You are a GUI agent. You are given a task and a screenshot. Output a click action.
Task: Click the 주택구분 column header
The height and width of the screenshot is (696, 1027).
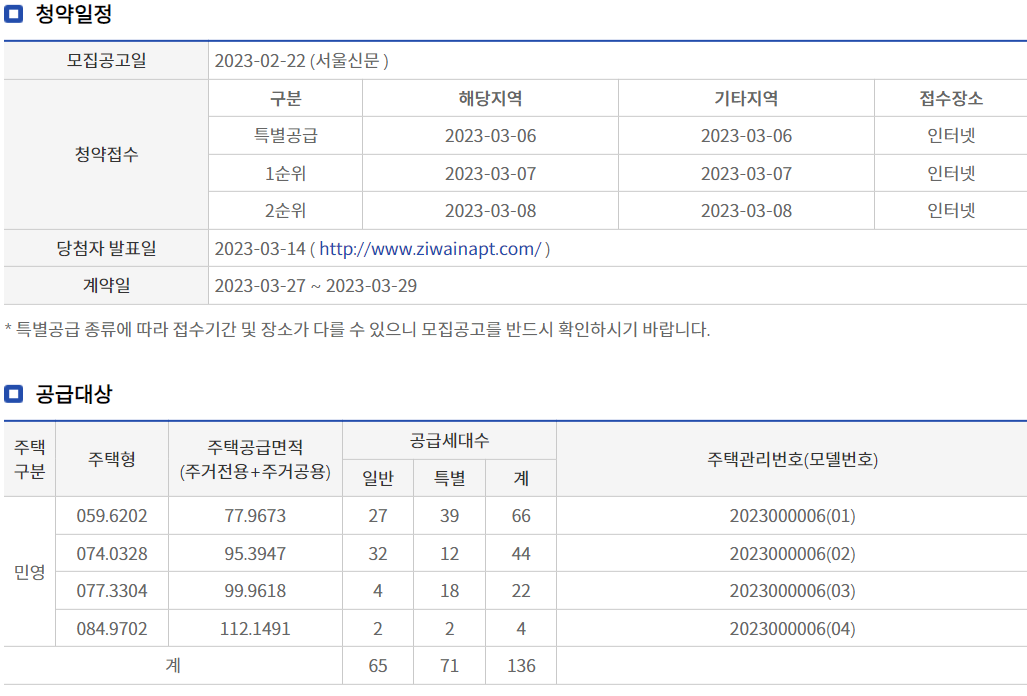(x=29, y=459)
